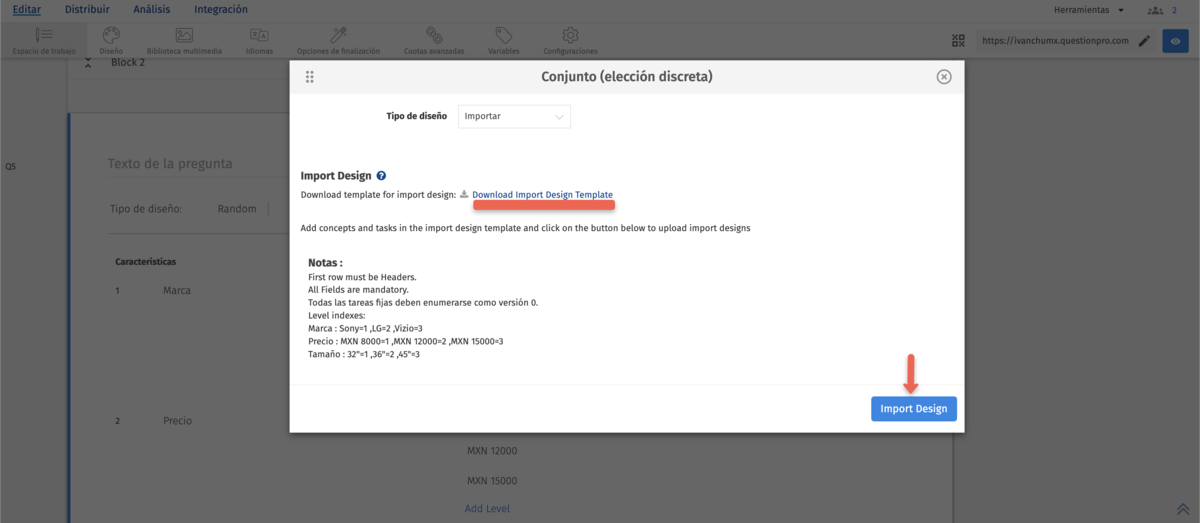Switch to the Integración tab
The width and height of the screenshot is (1200, 523).
pos(221,10)
